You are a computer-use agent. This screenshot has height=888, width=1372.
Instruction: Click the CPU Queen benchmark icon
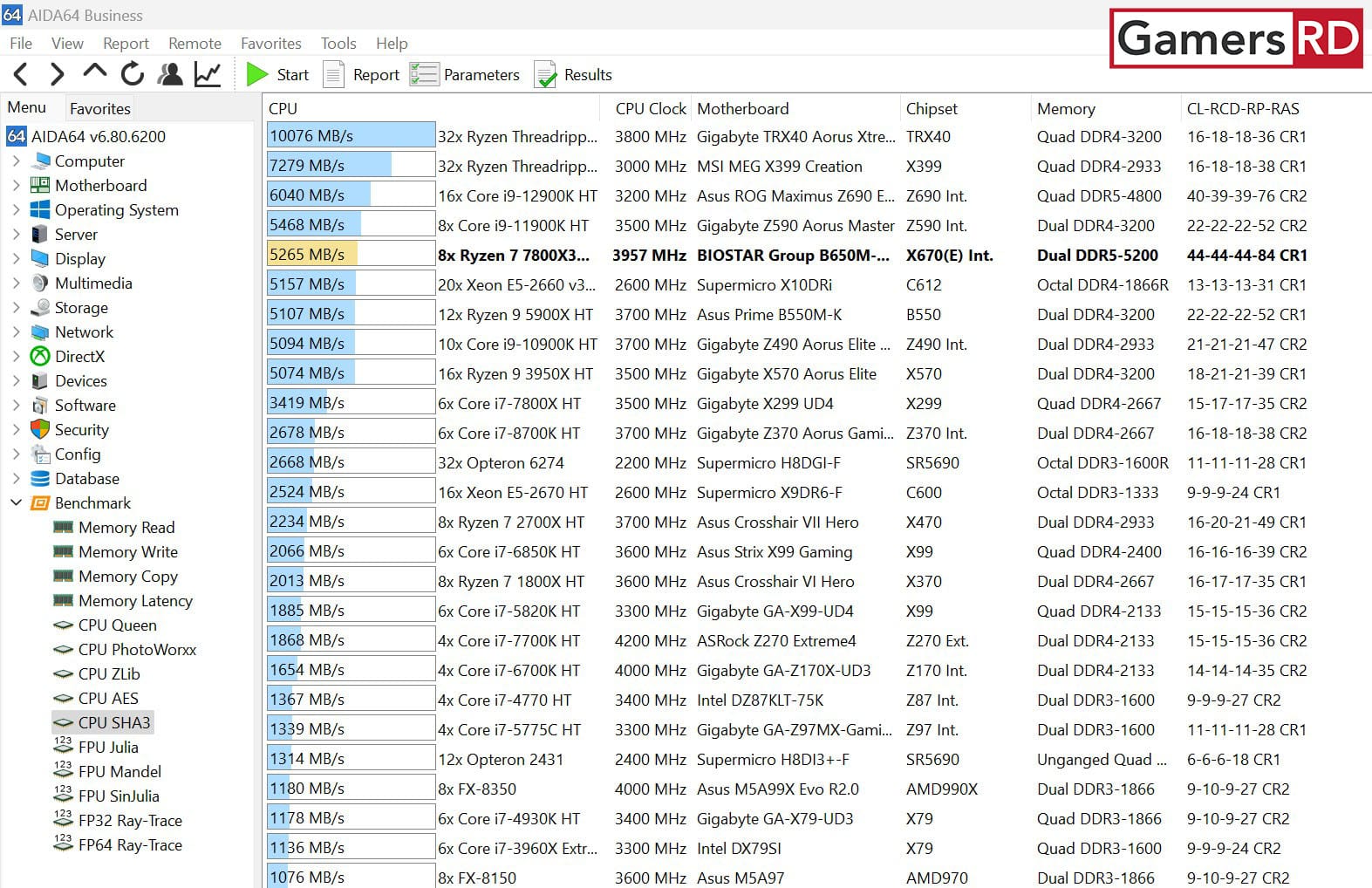[63, 625]
